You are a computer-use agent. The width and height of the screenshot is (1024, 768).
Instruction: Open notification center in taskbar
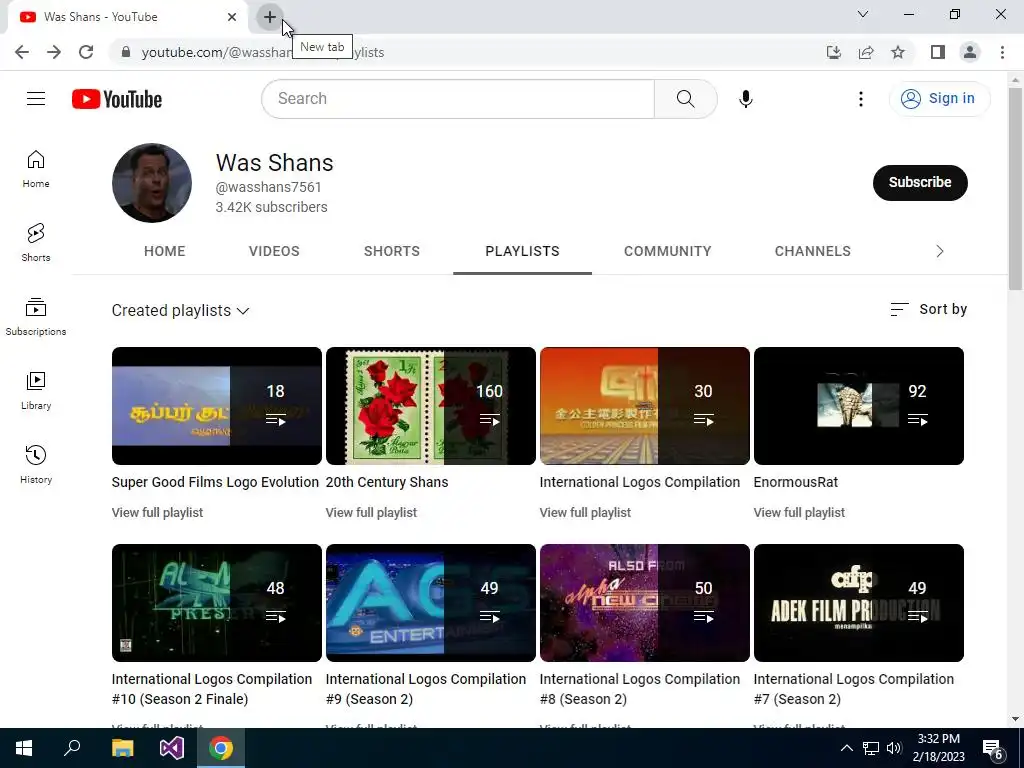993,749
